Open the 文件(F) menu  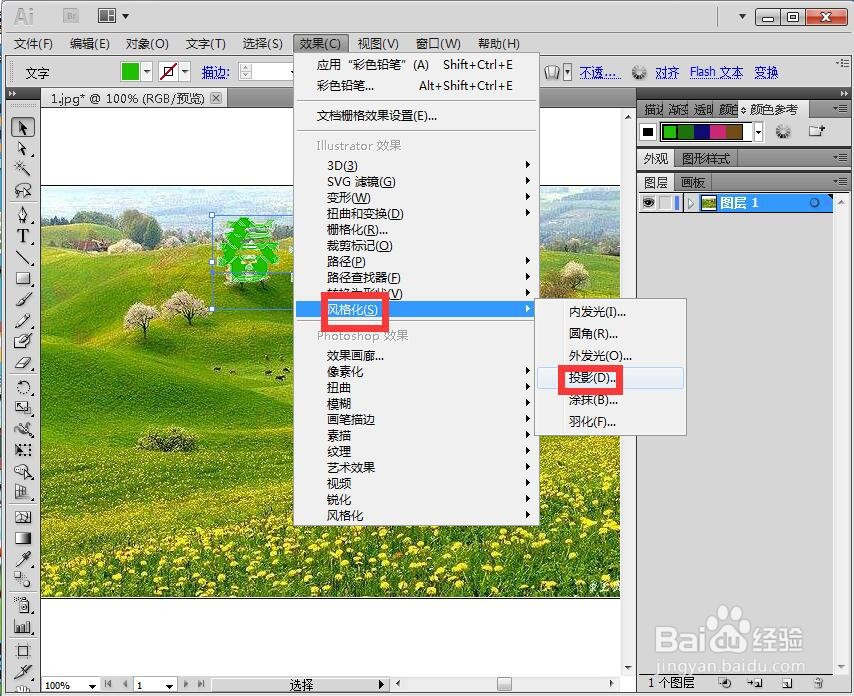click(x=33, y=44)
